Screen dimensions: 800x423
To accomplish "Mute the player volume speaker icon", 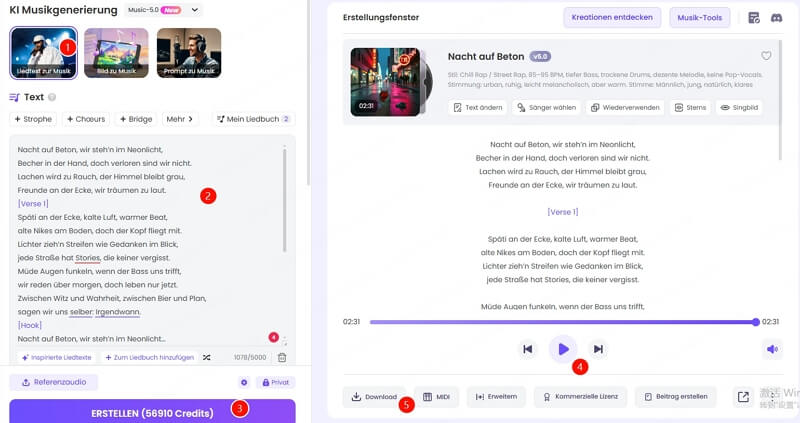I will coord(772,349).
